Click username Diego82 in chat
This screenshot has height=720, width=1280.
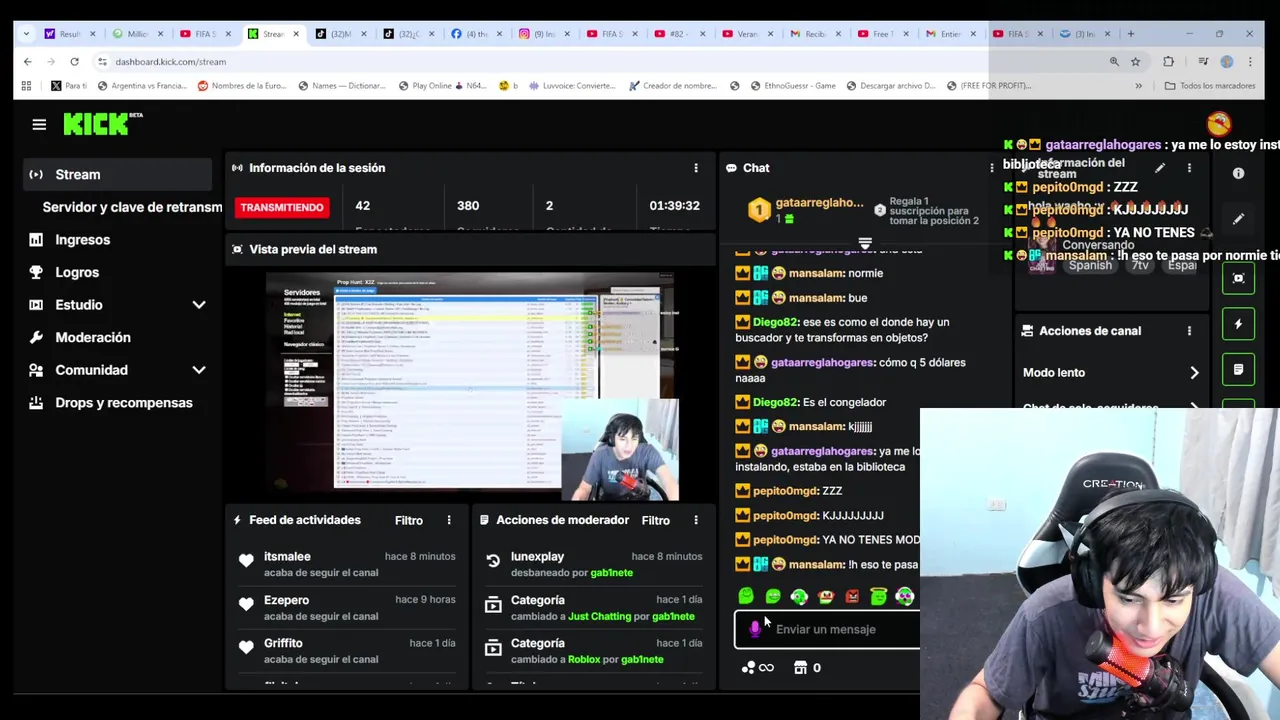[x=775, y=322]
